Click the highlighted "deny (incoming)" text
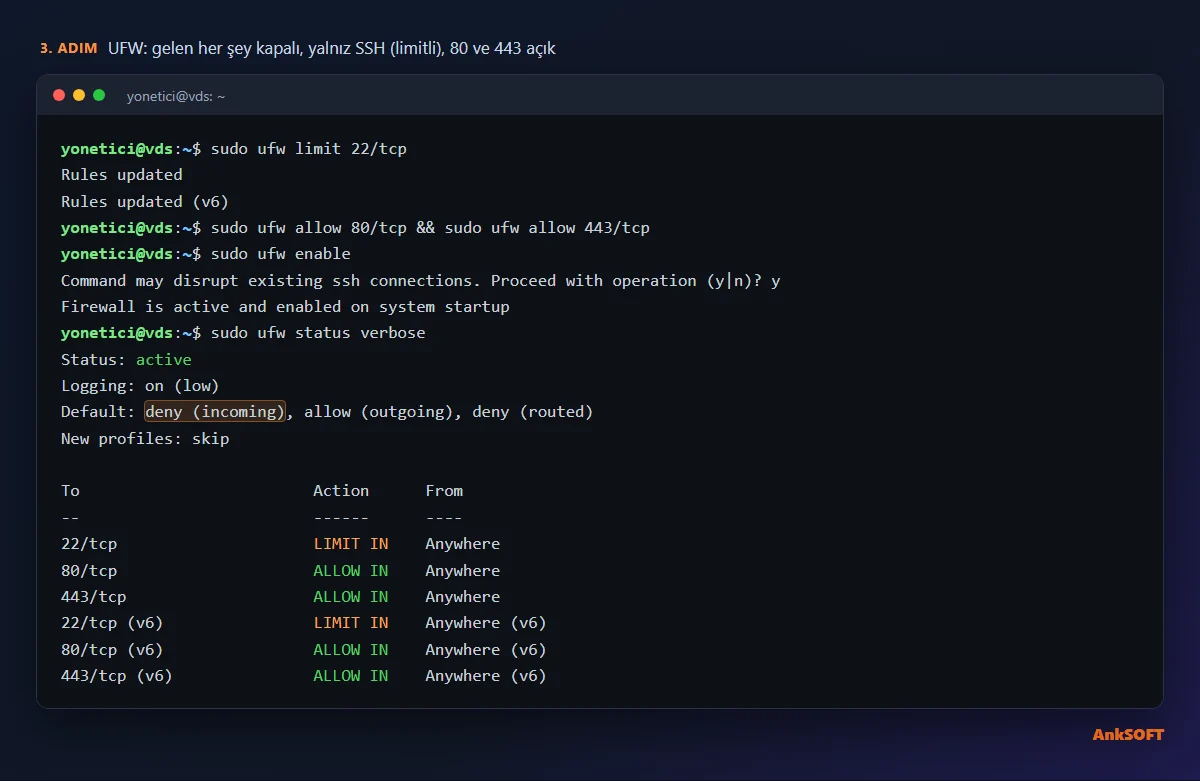This screenshot has width=1200, height=781. tap(215, 412)
